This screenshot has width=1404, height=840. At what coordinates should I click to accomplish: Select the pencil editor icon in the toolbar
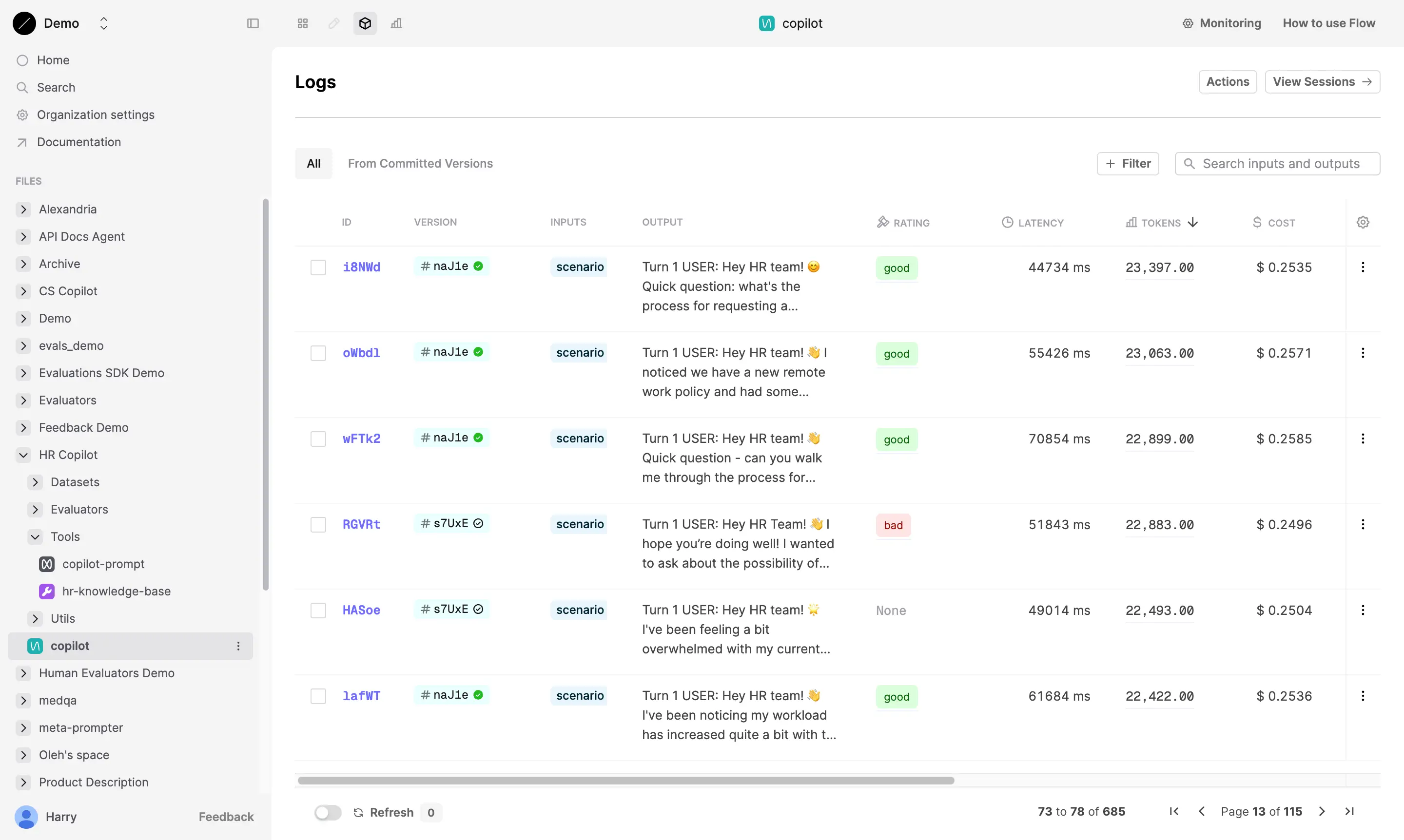pyautogui.click(x=333, y=23)
